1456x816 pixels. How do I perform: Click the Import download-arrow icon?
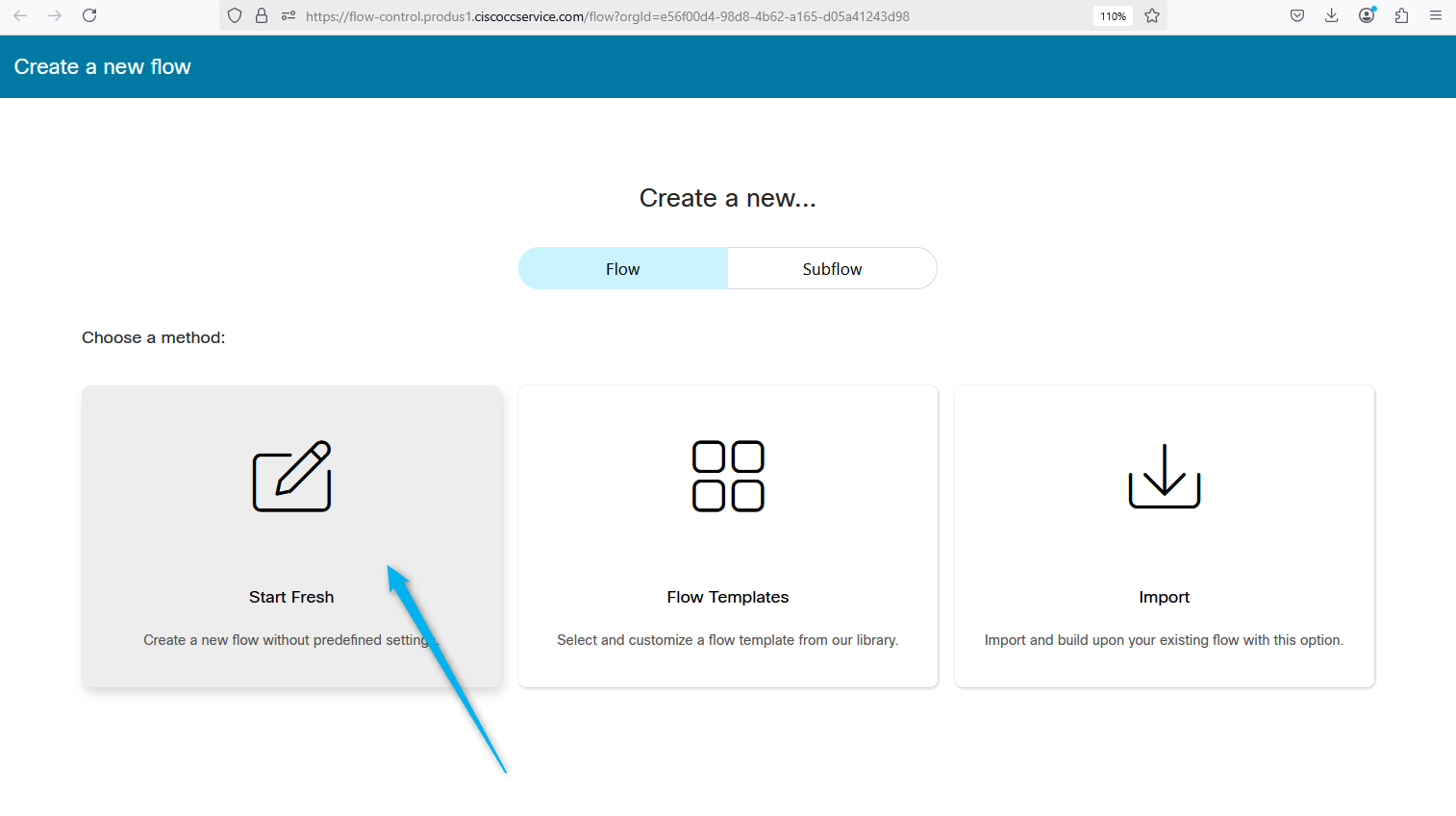[1164, 477]
